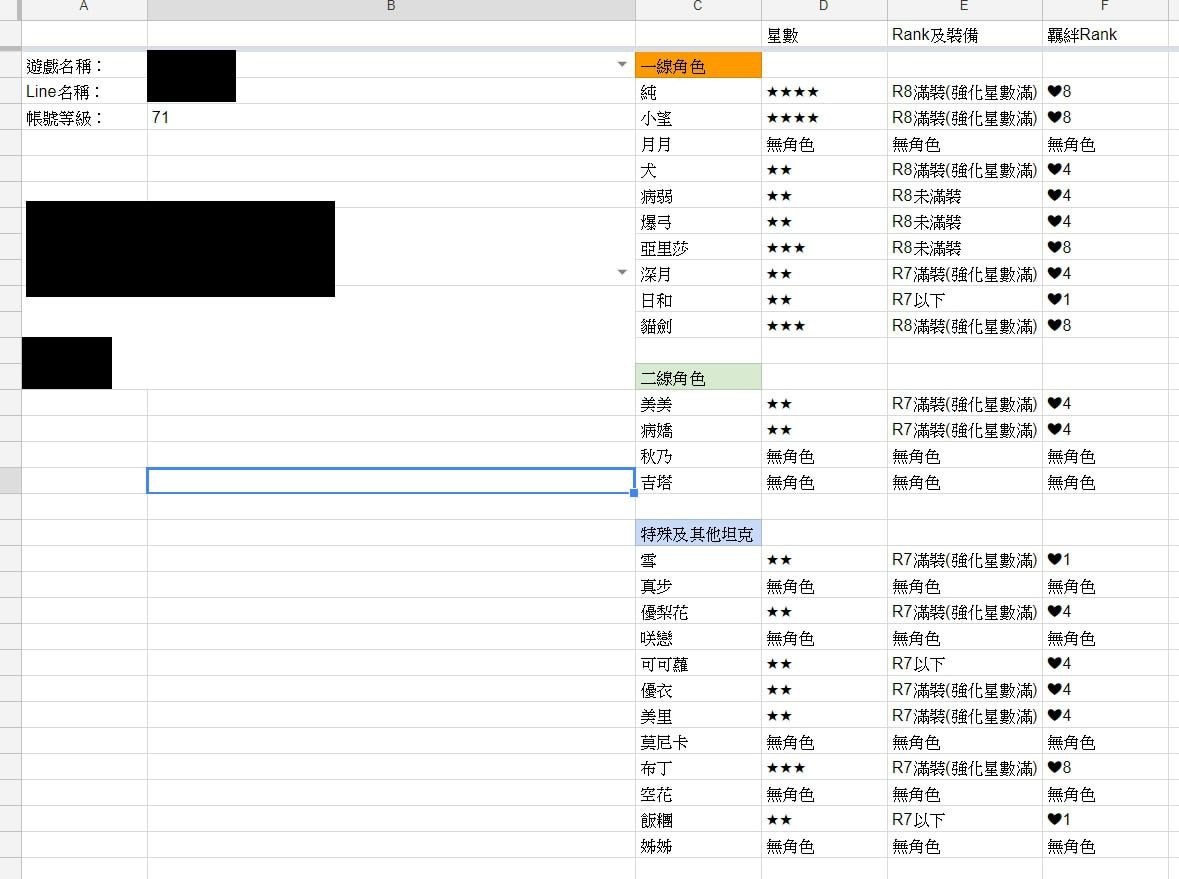Viewport: 1179px width, 879px height.
Task: Click the character name cell 月月
Action: tap(699, 144)
